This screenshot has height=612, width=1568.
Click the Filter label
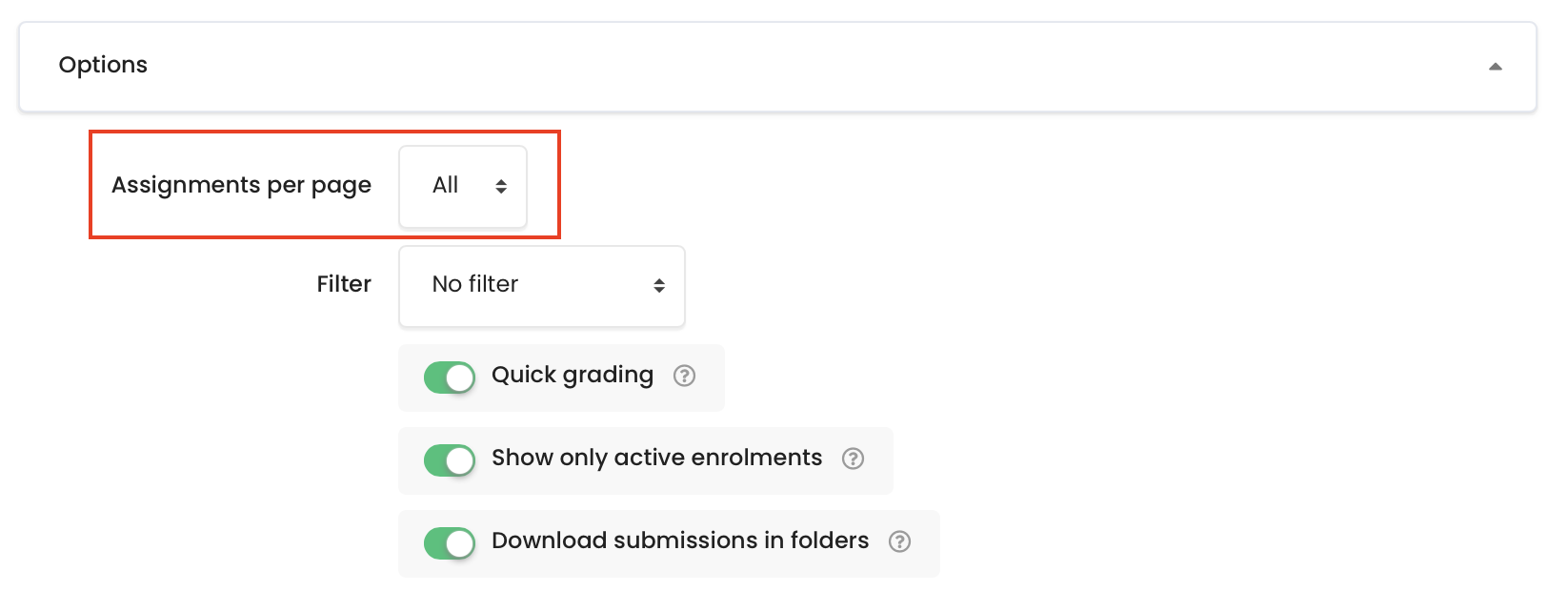coord(344,284)
